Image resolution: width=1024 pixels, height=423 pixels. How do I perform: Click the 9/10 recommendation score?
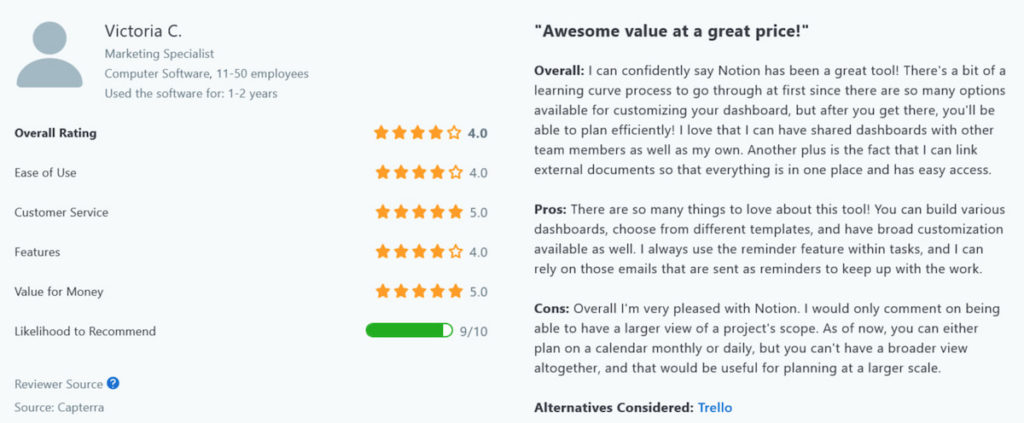tap(474, 331)
